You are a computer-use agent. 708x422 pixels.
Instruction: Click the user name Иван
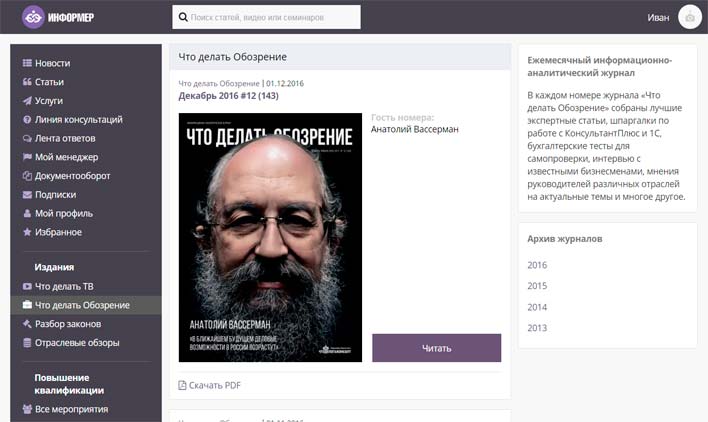pos(658,18)
